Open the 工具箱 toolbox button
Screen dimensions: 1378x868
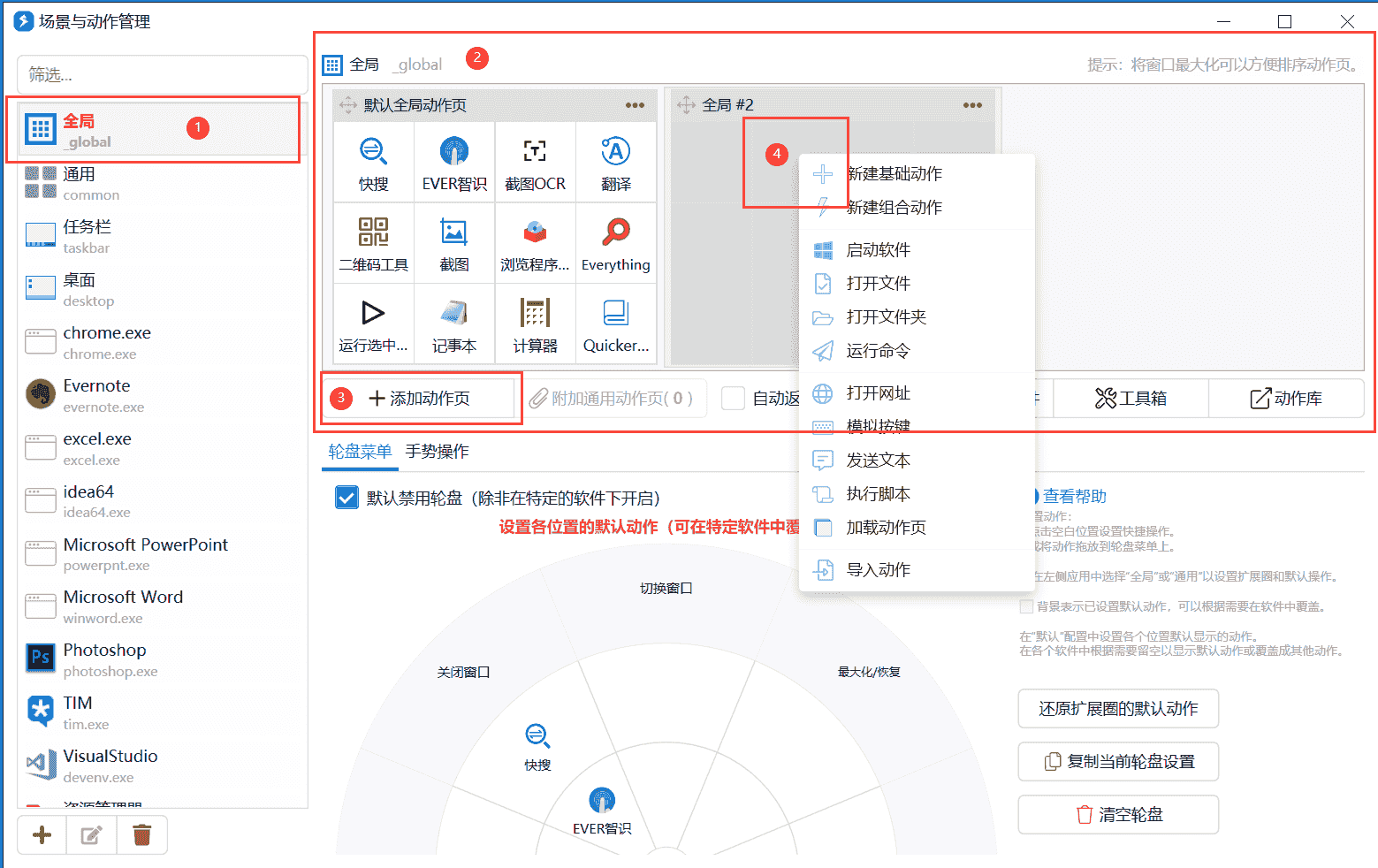[x=1131, y=399]
